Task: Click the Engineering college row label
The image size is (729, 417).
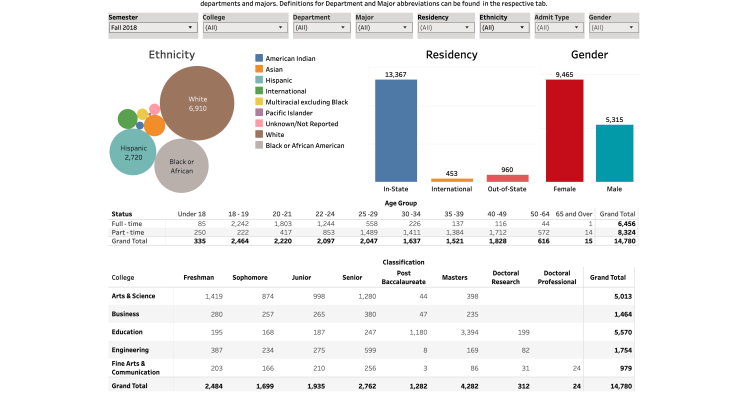Action: [131, 349]
